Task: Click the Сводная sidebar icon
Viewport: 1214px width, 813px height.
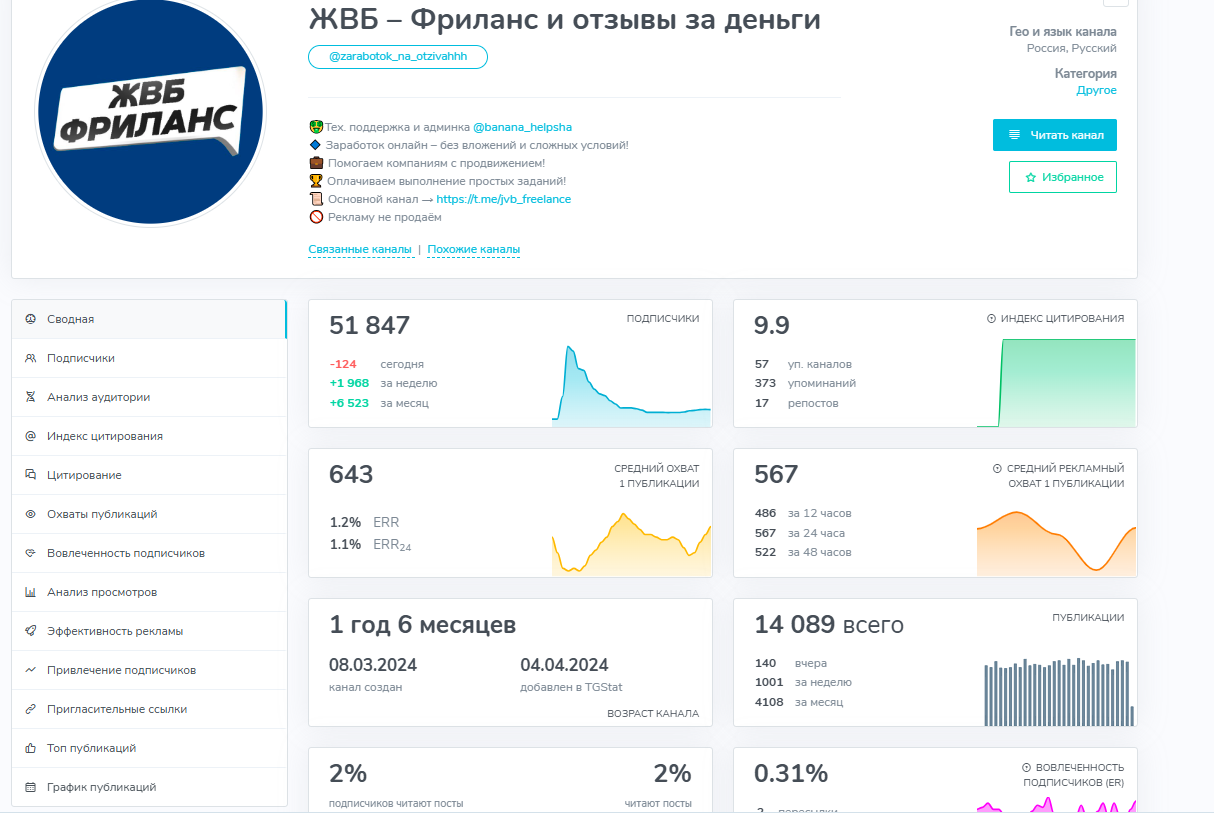Action: 30,319
